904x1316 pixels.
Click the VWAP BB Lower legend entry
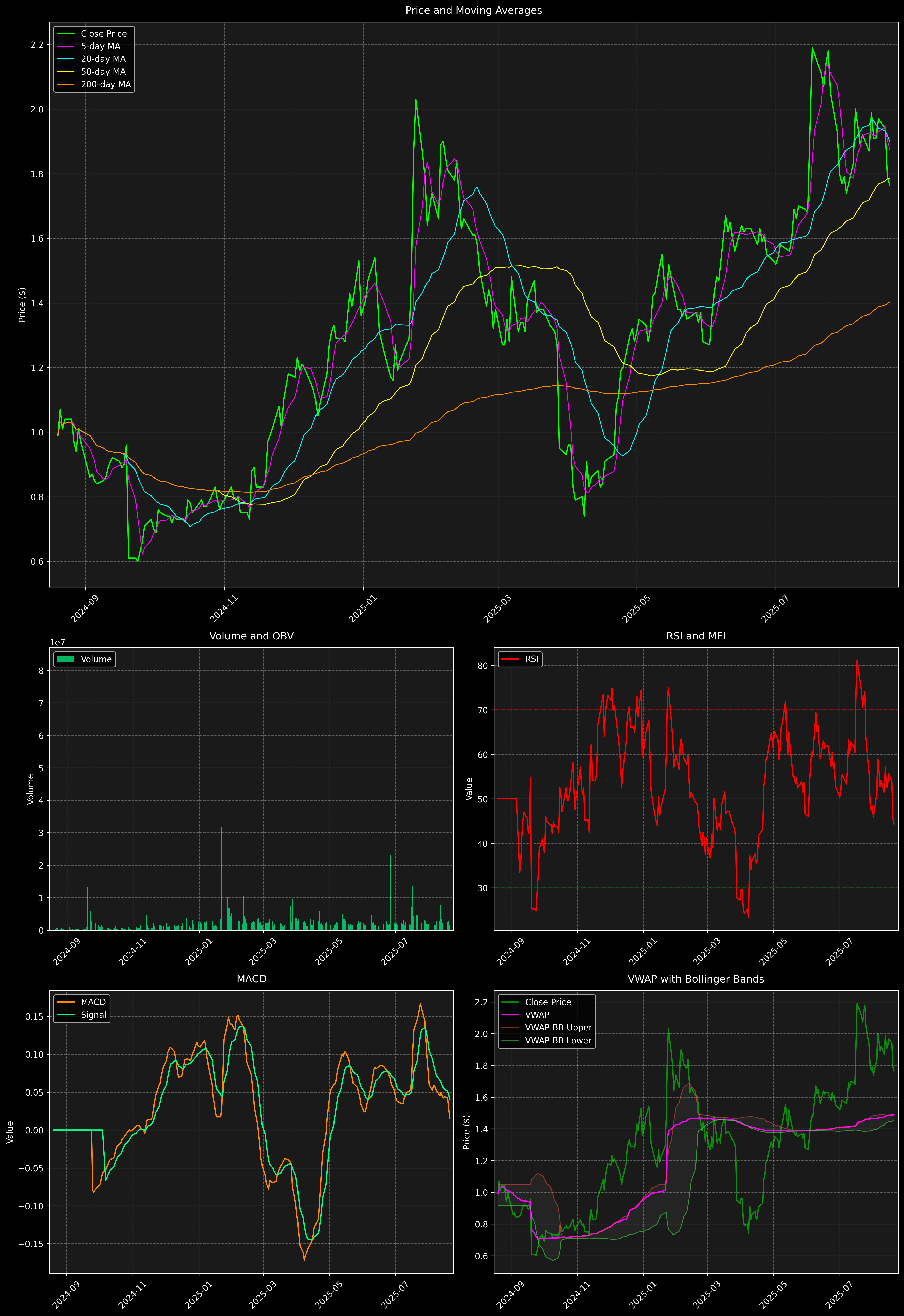(558, 1040)
